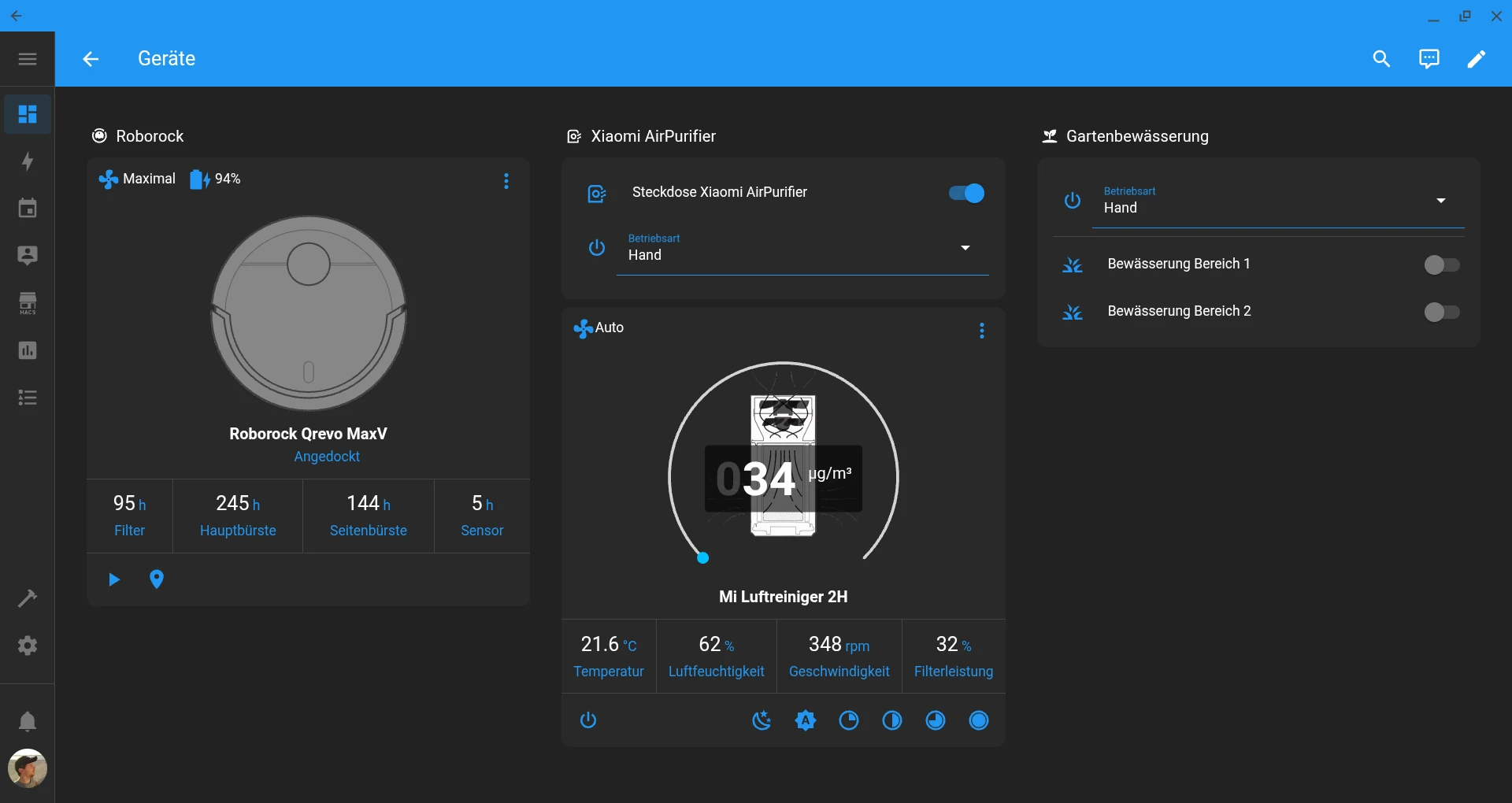1512x803 pixels.
Task: Go back using the Geräte back arrow
Action: 91,59
